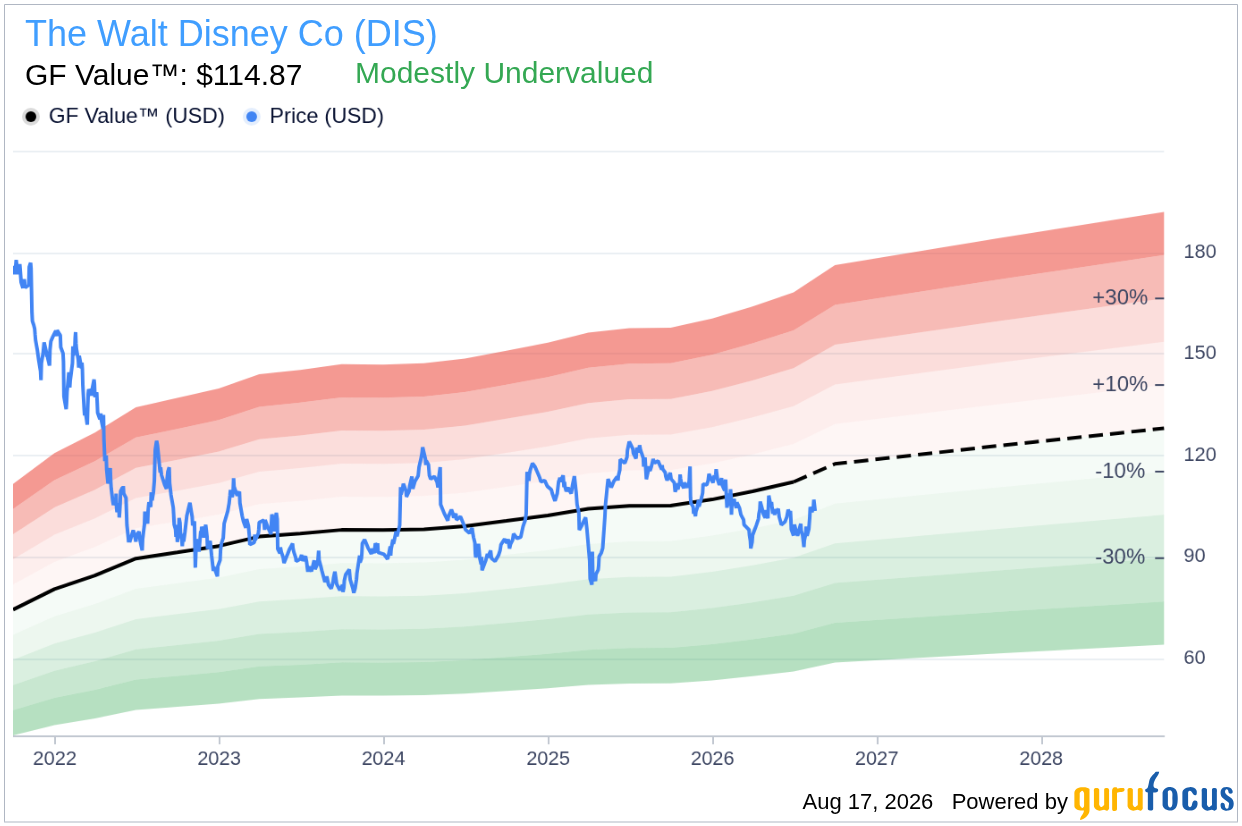Click the Powered by text

coord(1010,802)
